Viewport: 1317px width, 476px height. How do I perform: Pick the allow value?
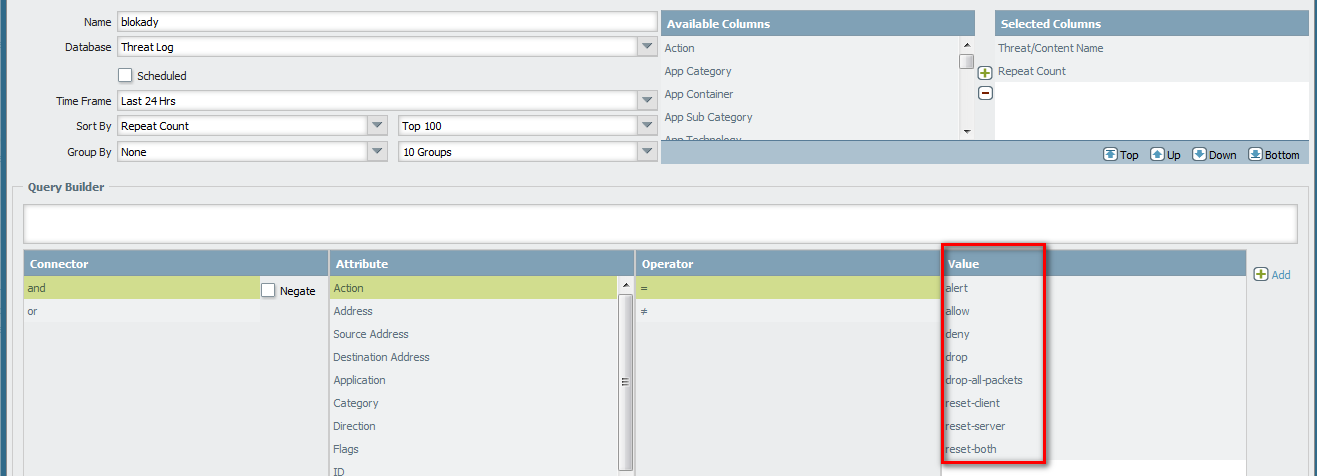click(1094, 311)
